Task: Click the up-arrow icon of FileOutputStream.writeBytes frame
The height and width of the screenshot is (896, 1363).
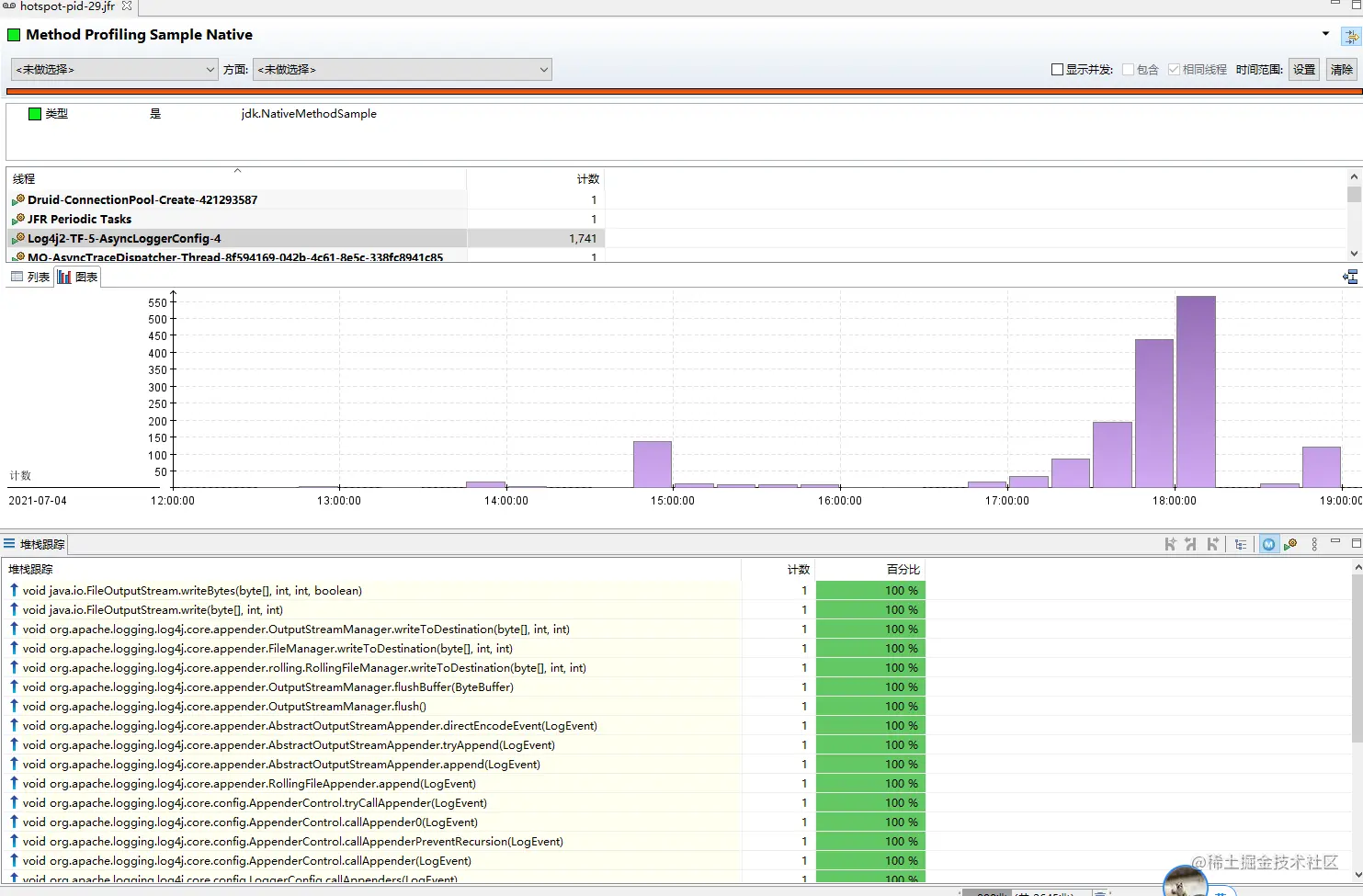Action: (14, 590)
